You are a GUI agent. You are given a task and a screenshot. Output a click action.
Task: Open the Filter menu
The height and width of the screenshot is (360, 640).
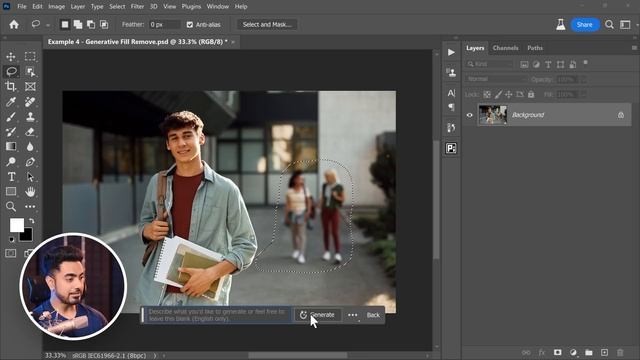(x=137, y=7)
